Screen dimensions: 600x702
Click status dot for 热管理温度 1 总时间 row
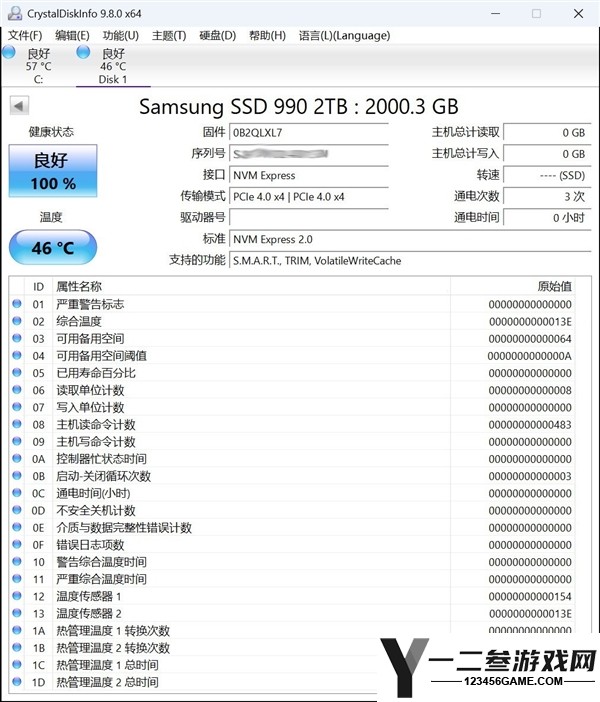point(17,664)
